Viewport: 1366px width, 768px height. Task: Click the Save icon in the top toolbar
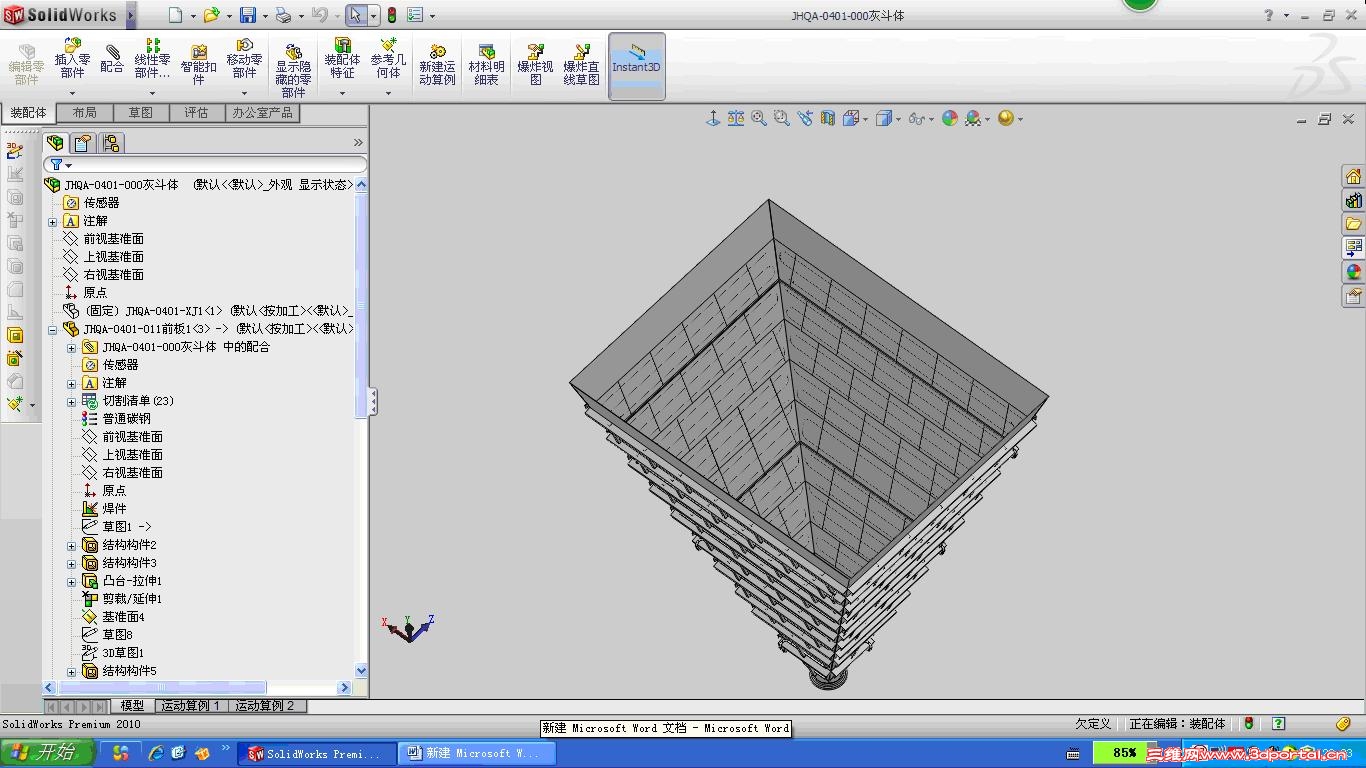[x=247, y=15]
